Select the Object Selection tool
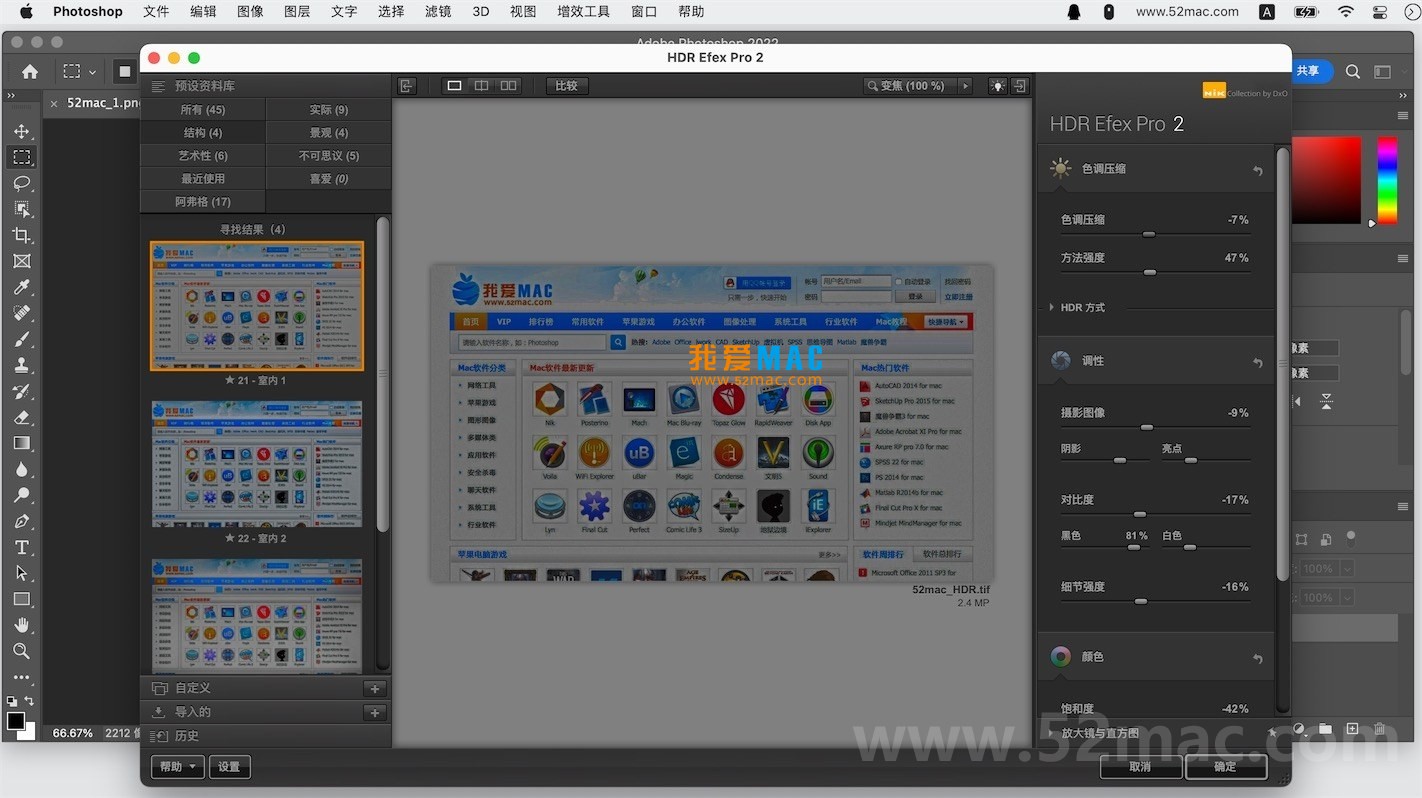The image size is (1422, 798). [x=22, y=209]
